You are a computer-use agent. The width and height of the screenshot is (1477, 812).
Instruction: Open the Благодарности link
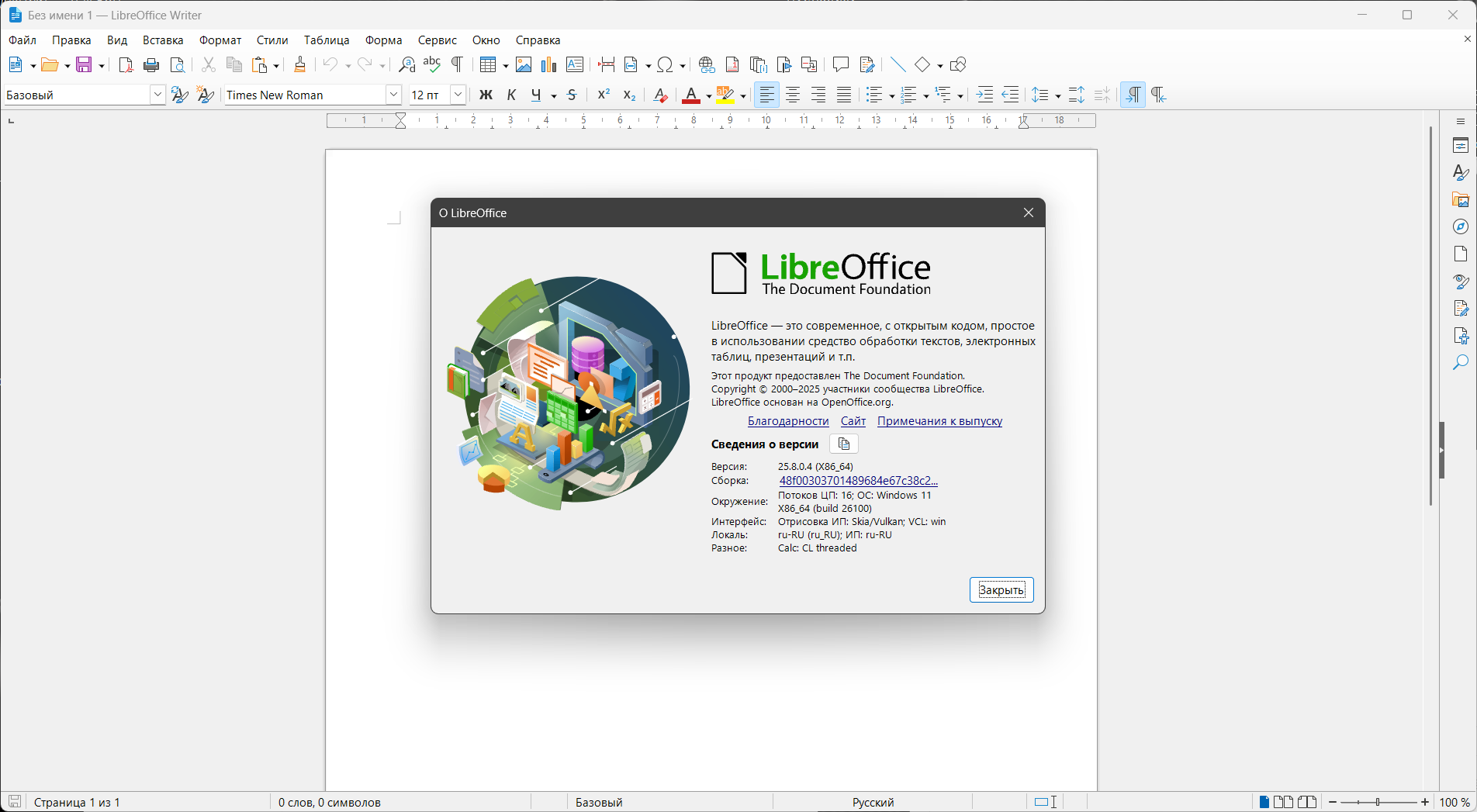click(787, 421)
